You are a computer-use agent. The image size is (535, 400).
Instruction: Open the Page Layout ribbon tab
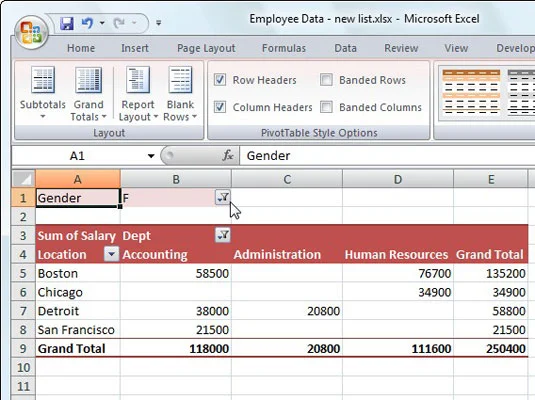[206, 48]
